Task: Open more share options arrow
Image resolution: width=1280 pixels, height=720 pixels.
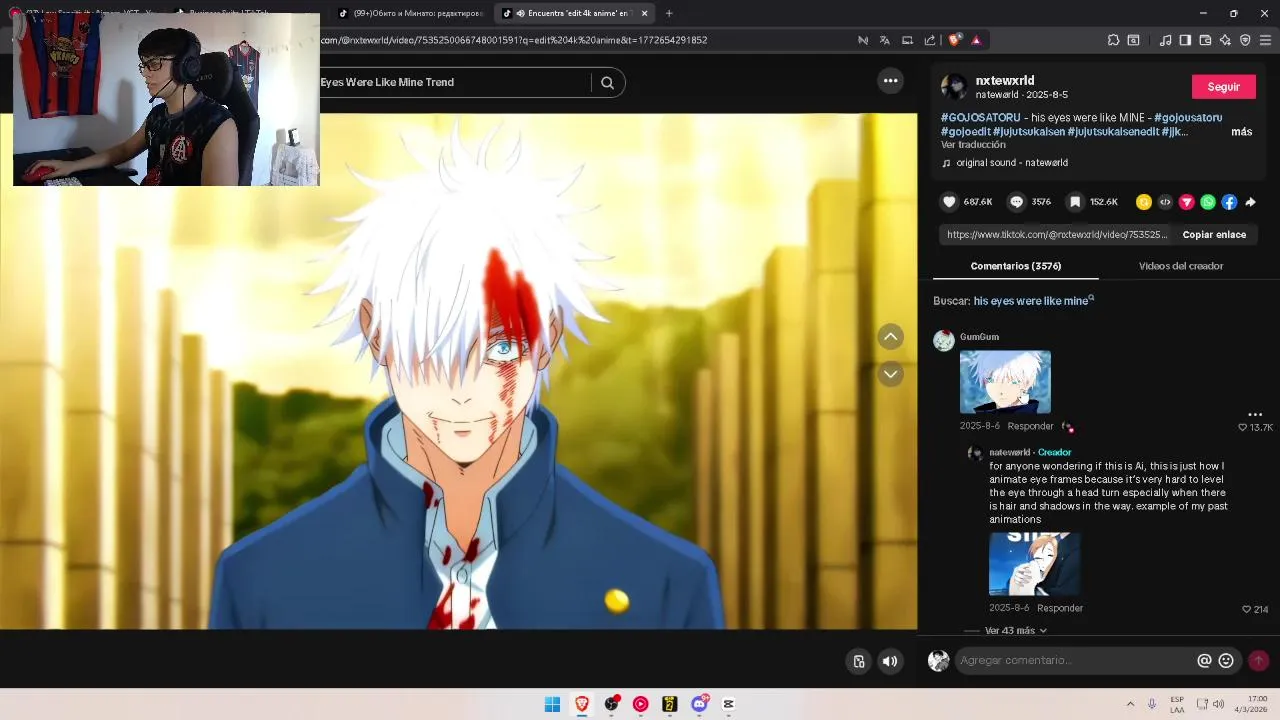Action: [x=1250, y=202]
